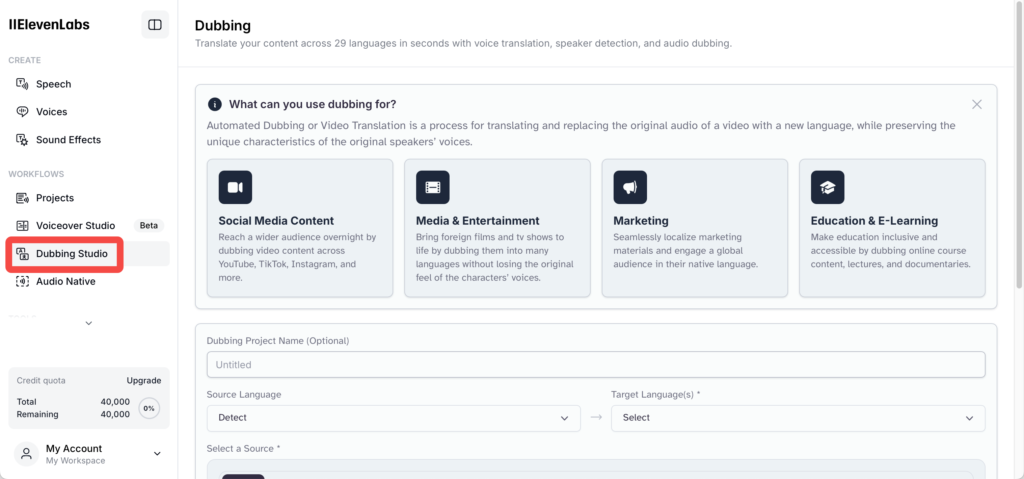
Task: Click the vertical page scrollbar
Action: click(1019, 144)
